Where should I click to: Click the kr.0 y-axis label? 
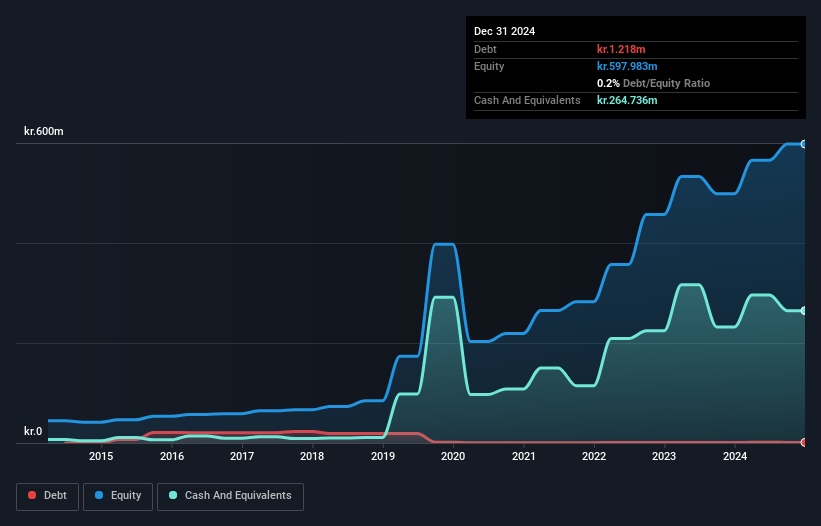click(33, 432)
